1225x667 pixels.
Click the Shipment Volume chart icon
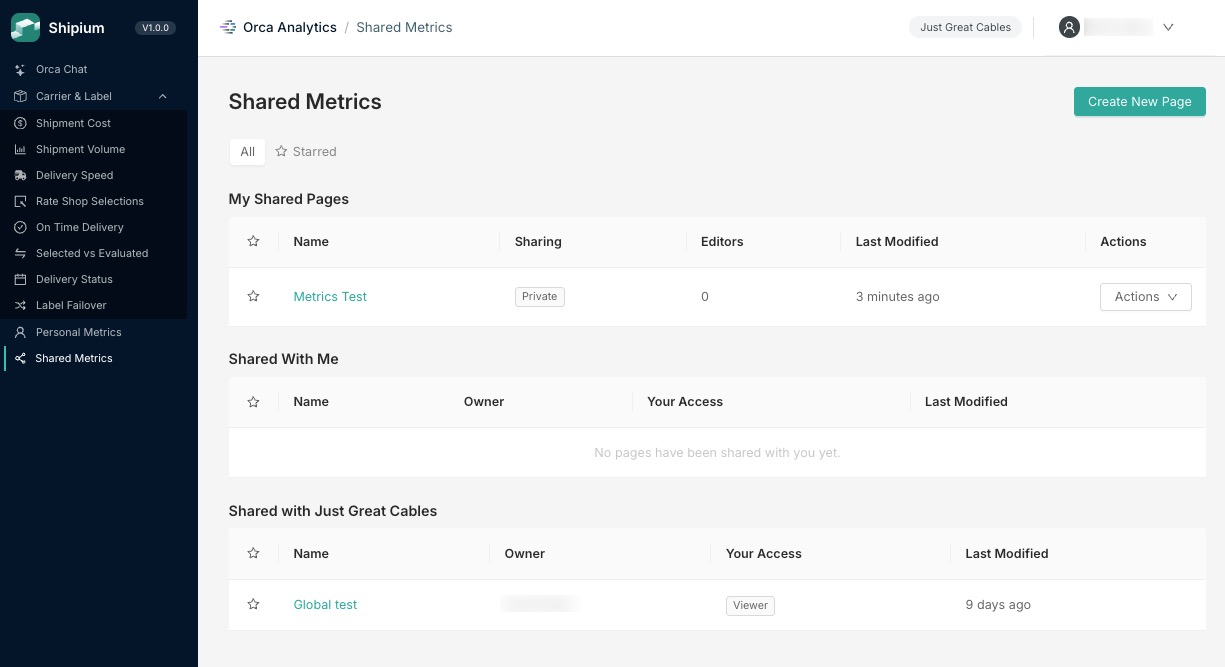pyautogui.click(x=20, y=149)
